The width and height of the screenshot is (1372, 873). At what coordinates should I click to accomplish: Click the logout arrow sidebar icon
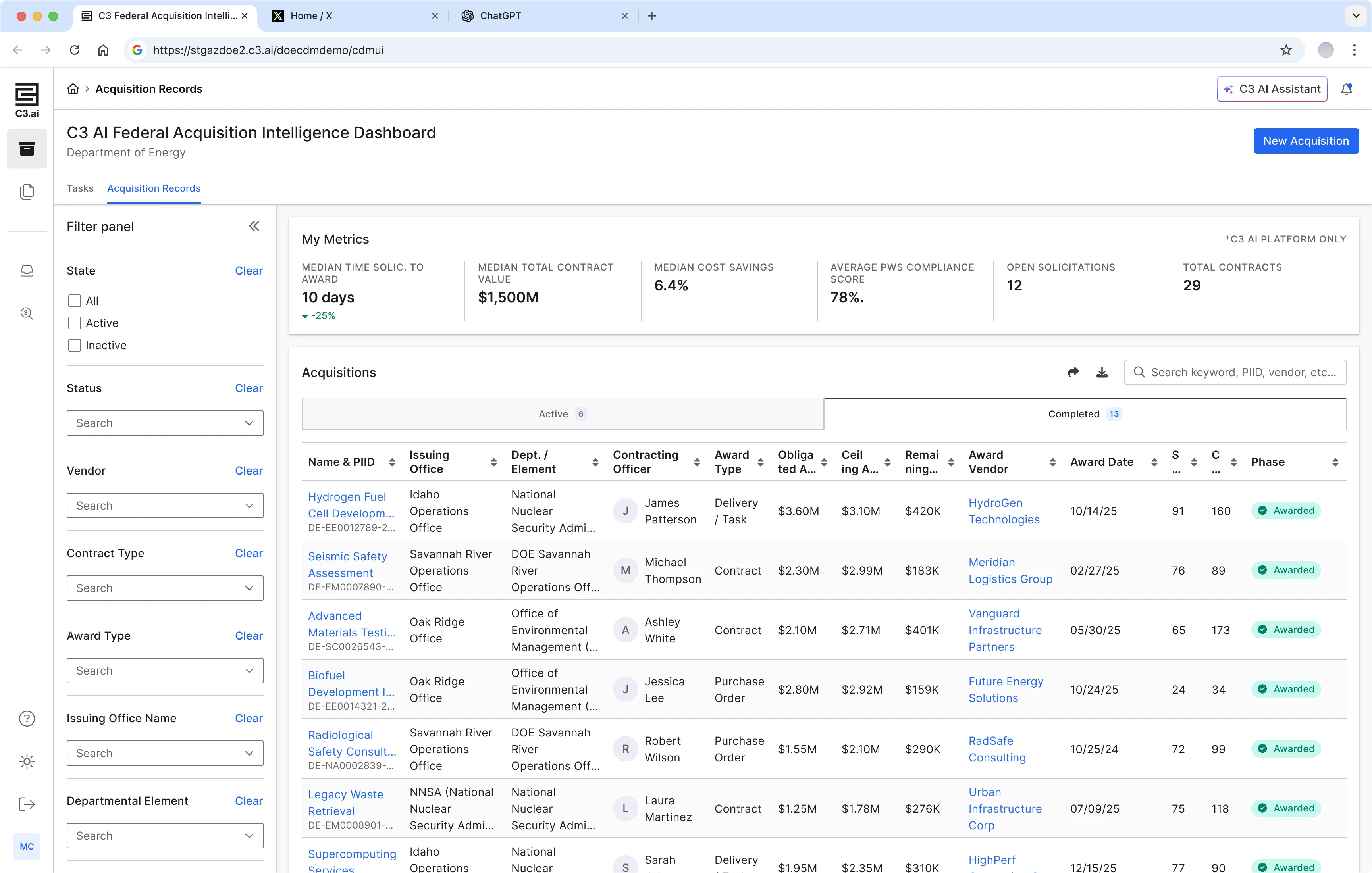tap(27, 804)
